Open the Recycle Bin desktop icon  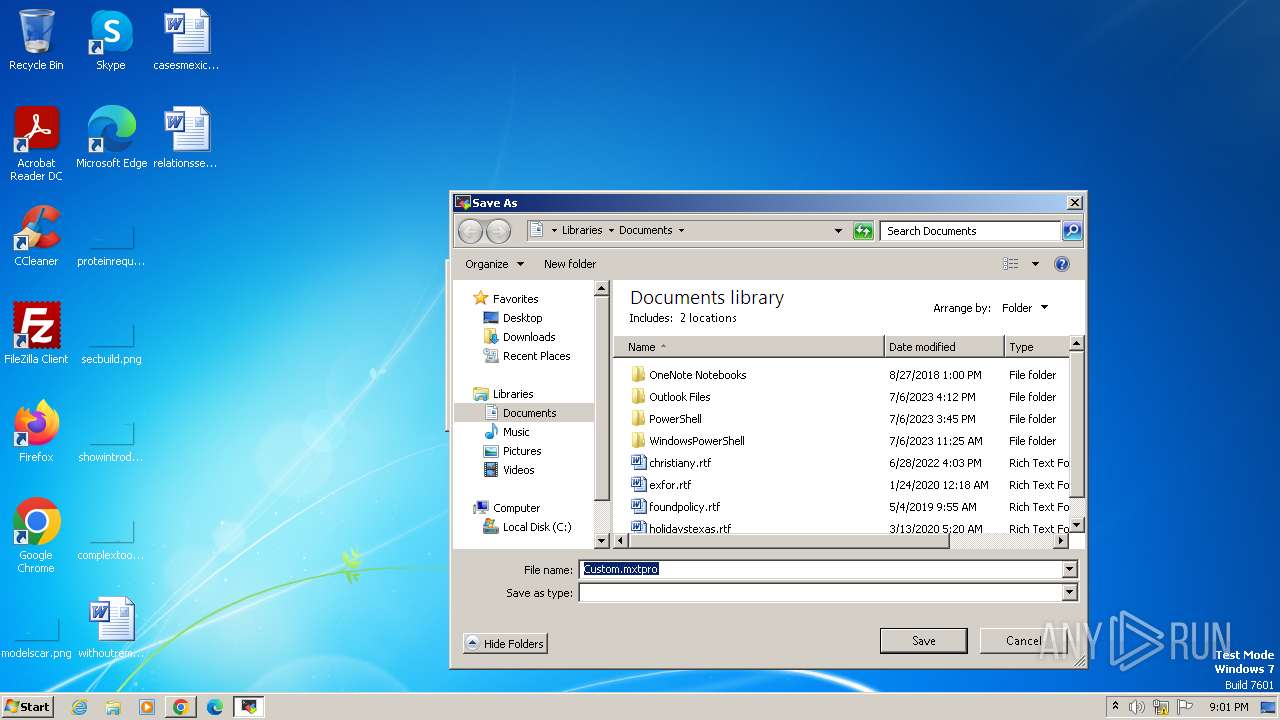(x=36, y=40)
